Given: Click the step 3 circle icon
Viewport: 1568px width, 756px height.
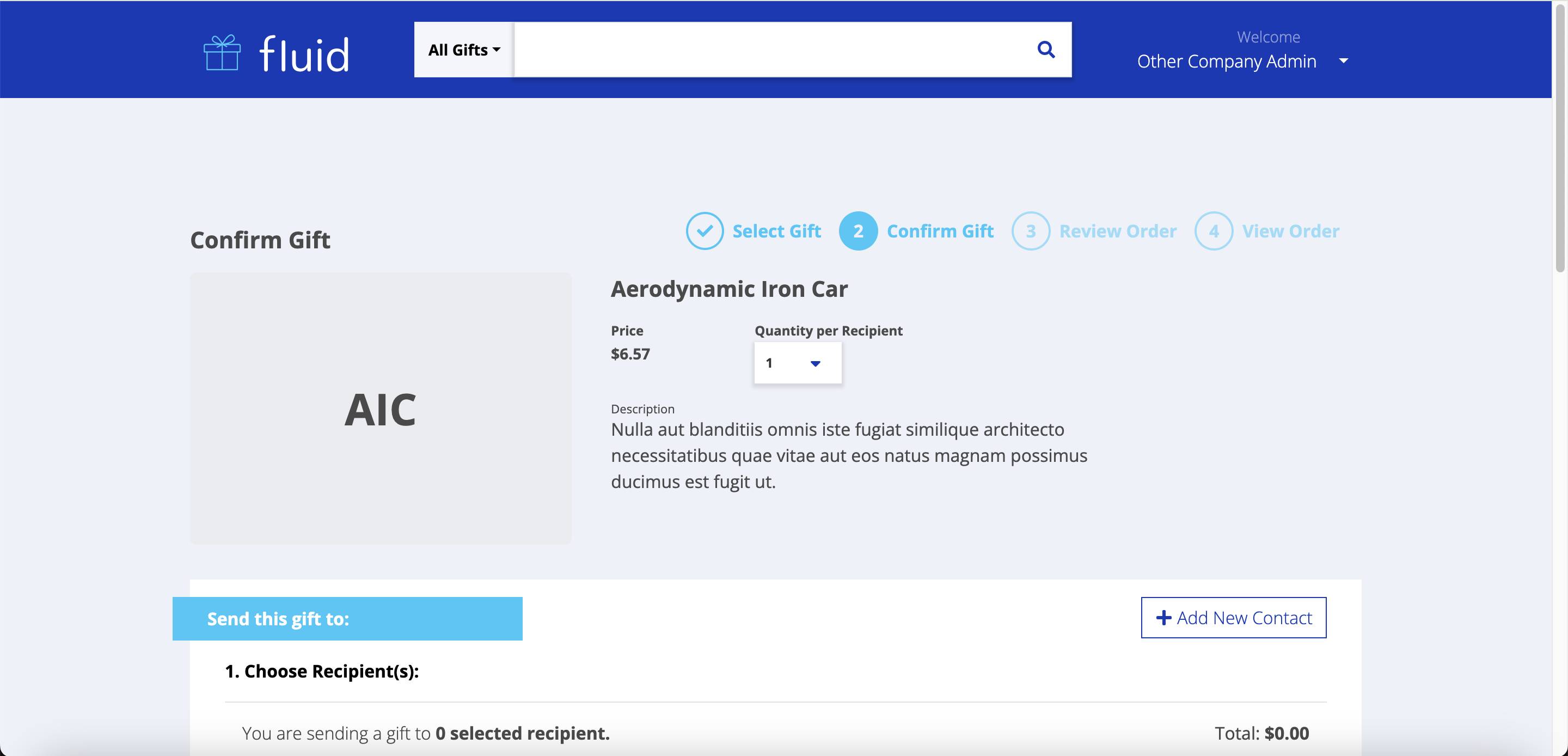Looking at the screenshot, I should point(1030,231).
